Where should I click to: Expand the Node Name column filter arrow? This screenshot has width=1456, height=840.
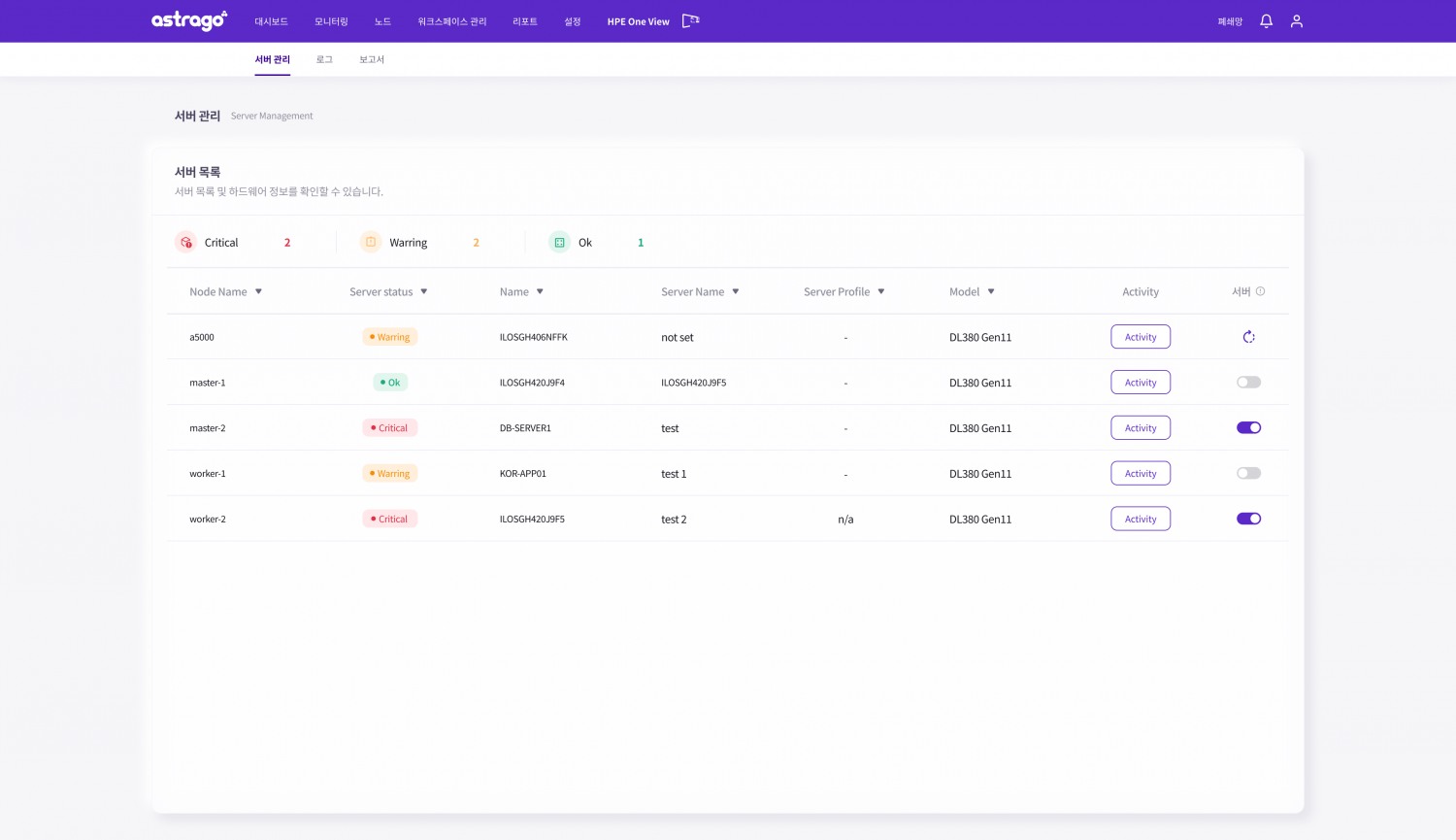258,292
